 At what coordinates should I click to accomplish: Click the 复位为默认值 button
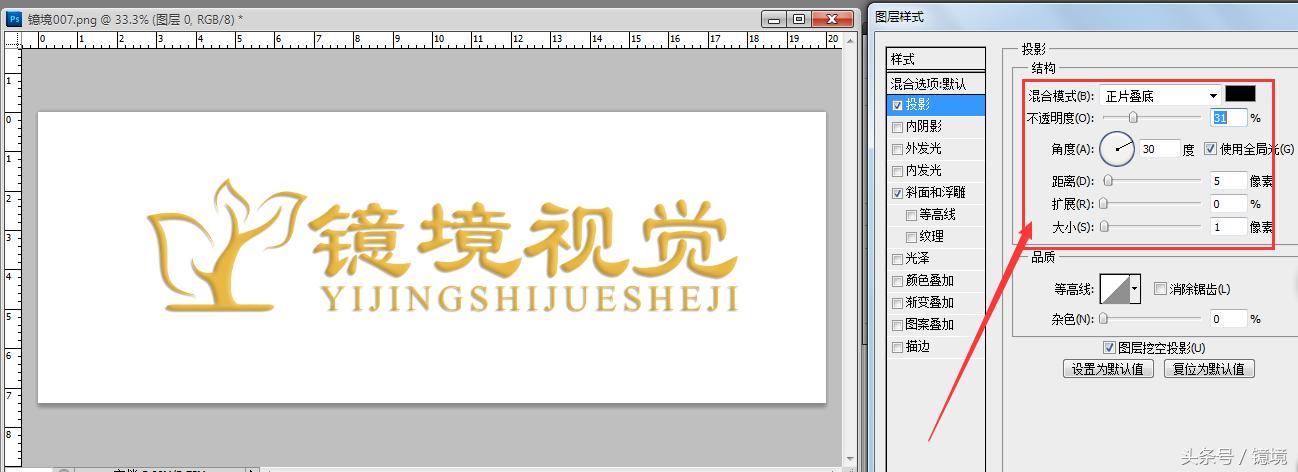coord(1208,369)
